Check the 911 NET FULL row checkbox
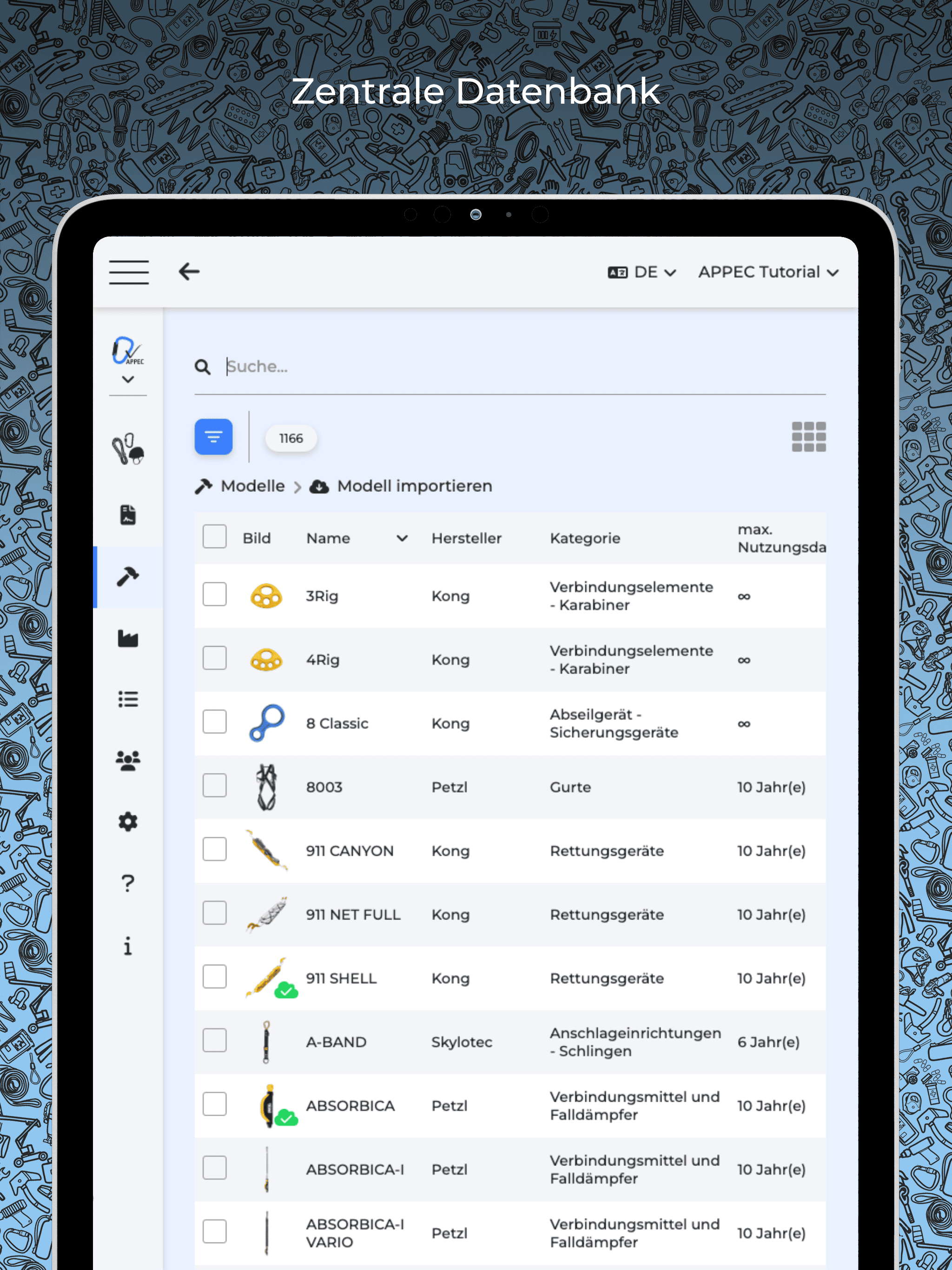952x1270 pixels. coord(215,913)
